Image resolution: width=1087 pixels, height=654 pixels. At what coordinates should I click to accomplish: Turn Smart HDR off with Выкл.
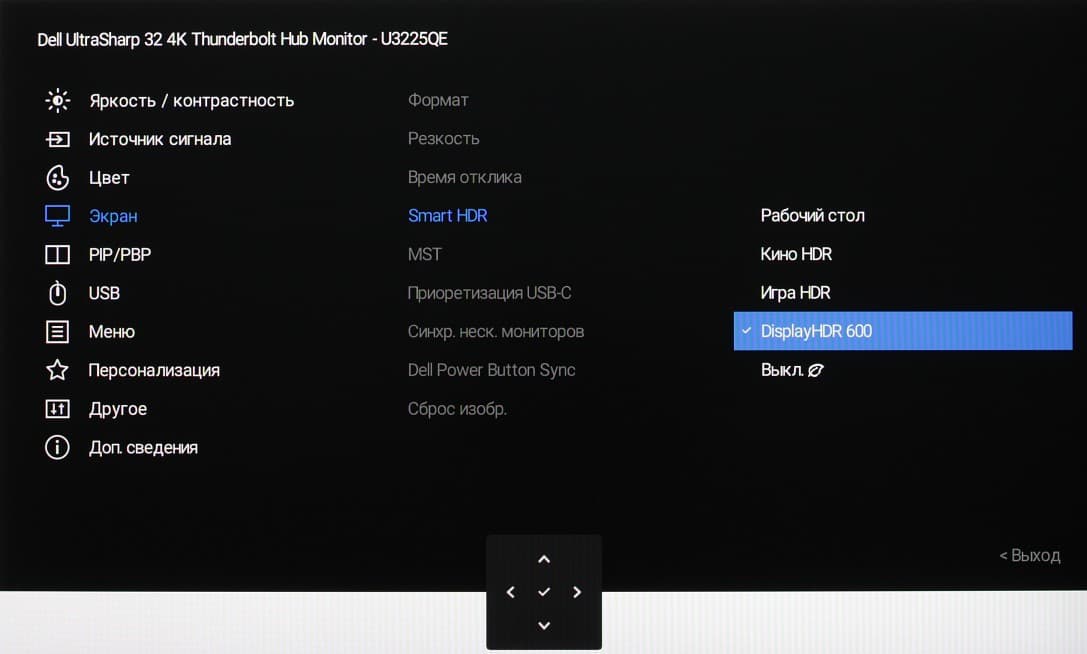[782, 370]
